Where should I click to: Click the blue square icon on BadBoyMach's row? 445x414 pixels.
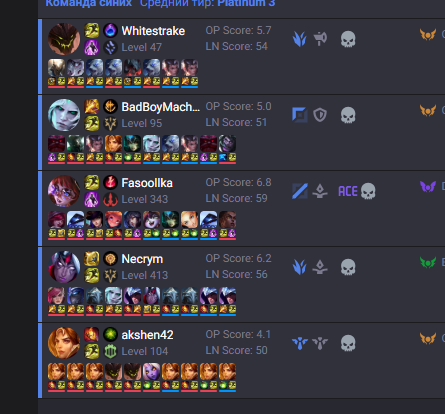tap(300, 115)
